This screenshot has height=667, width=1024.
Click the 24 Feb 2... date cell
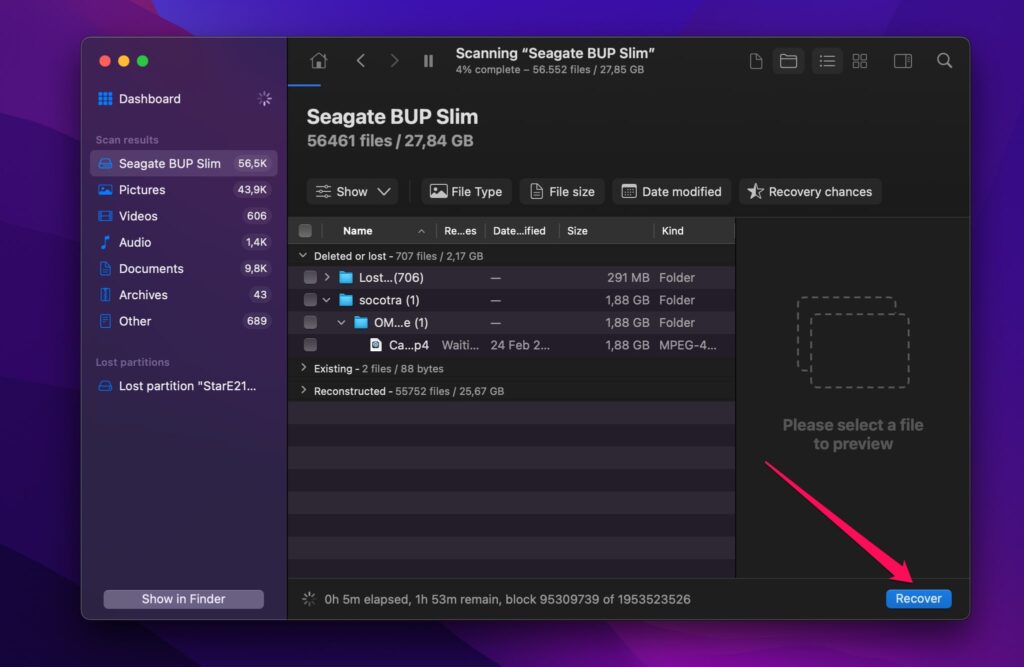(x=520, y=345)
